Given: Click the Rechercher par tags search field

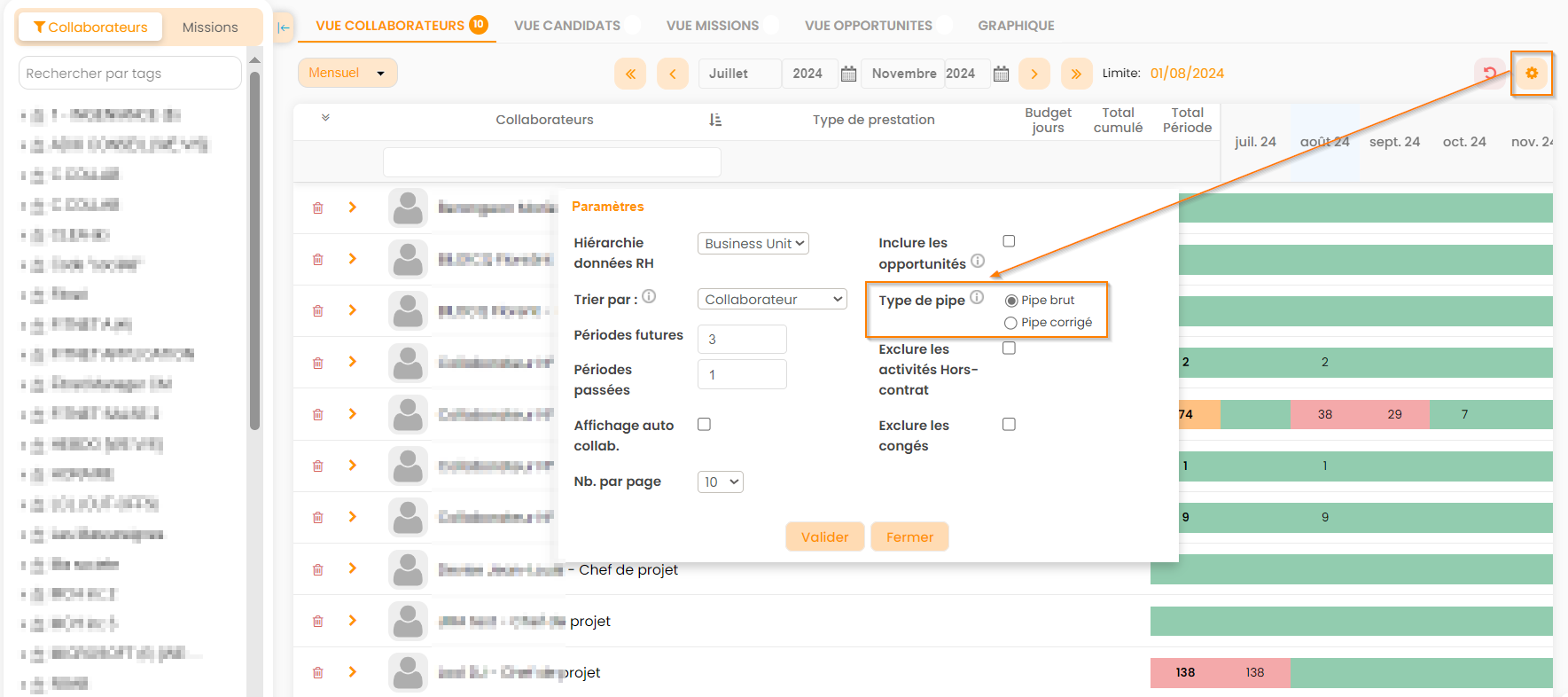Looking at the screenshot, I should [129, 74].
